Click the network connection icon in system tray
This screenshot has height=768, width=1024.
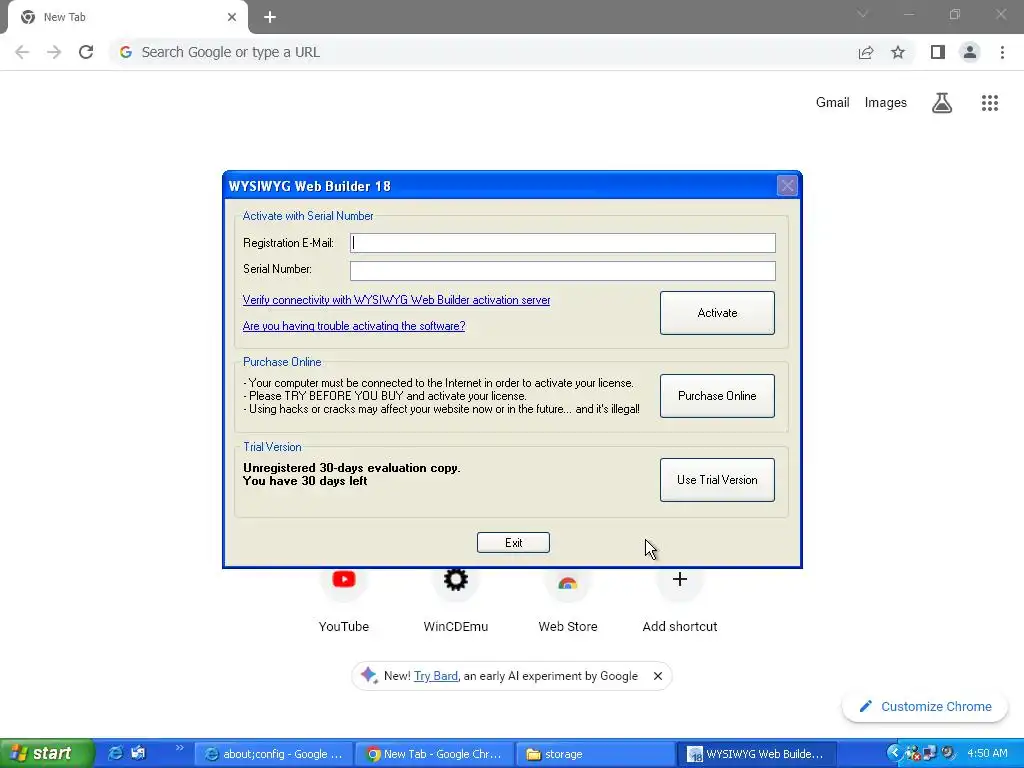(x=929, y=754)
